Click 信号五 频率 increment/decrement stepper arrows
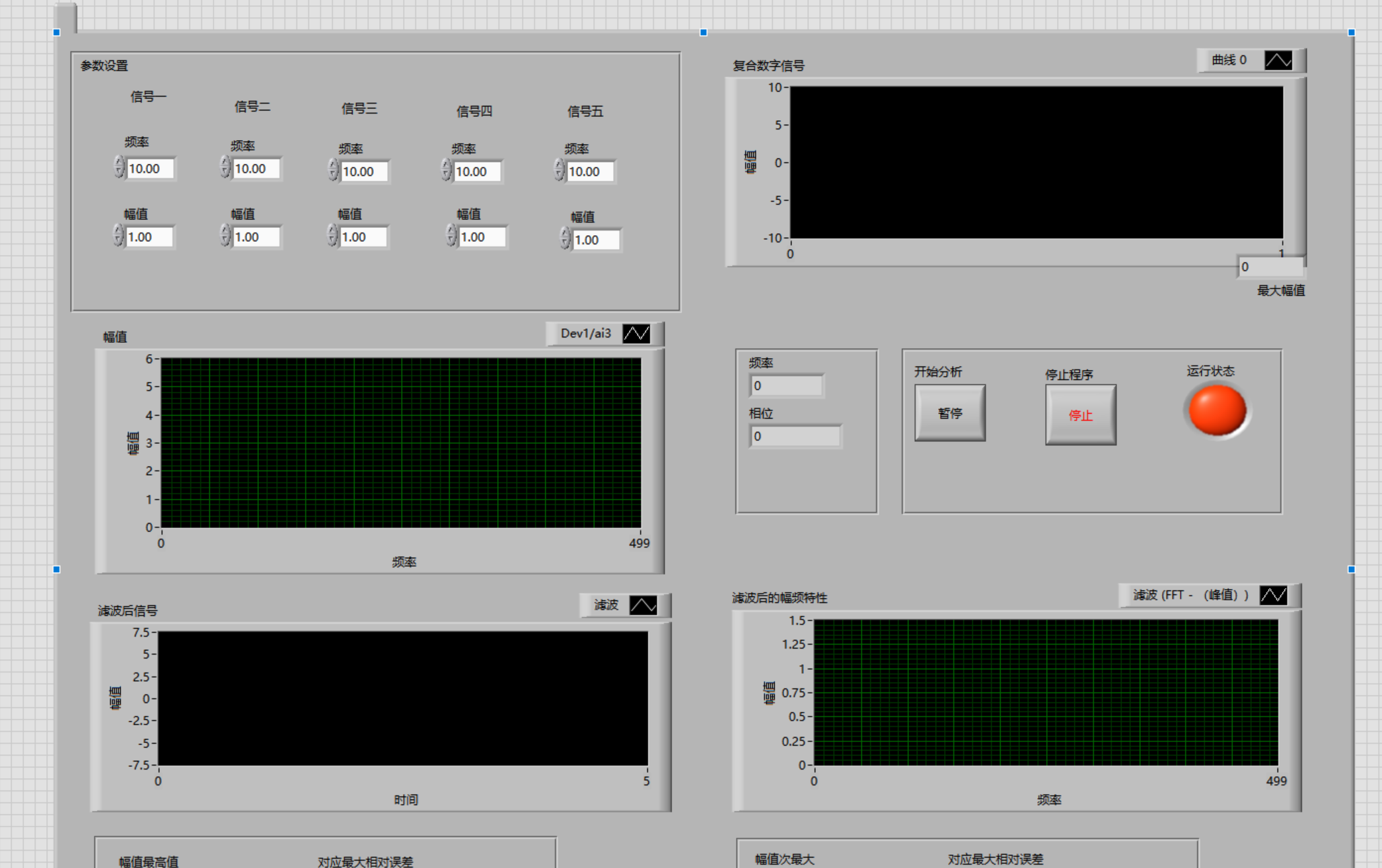1382x868 pixels. [x=560, y=170]
